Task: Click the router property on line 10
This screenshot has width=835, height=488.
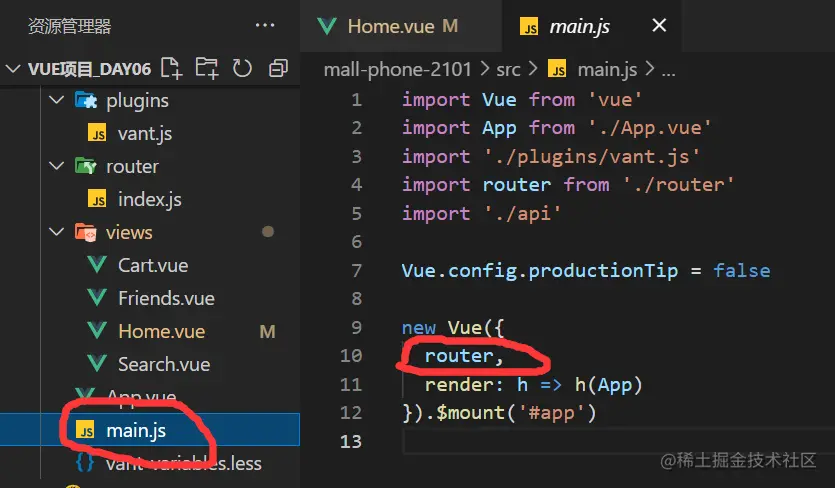Action: [x=459, y=355]
